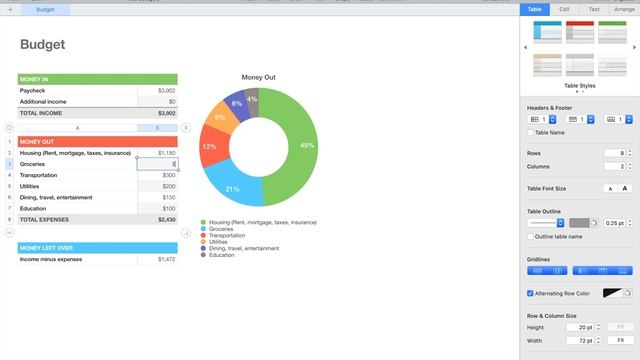Uncheck Alternating Row Color checkbox

pyautogui.click(x=530, y=293)
